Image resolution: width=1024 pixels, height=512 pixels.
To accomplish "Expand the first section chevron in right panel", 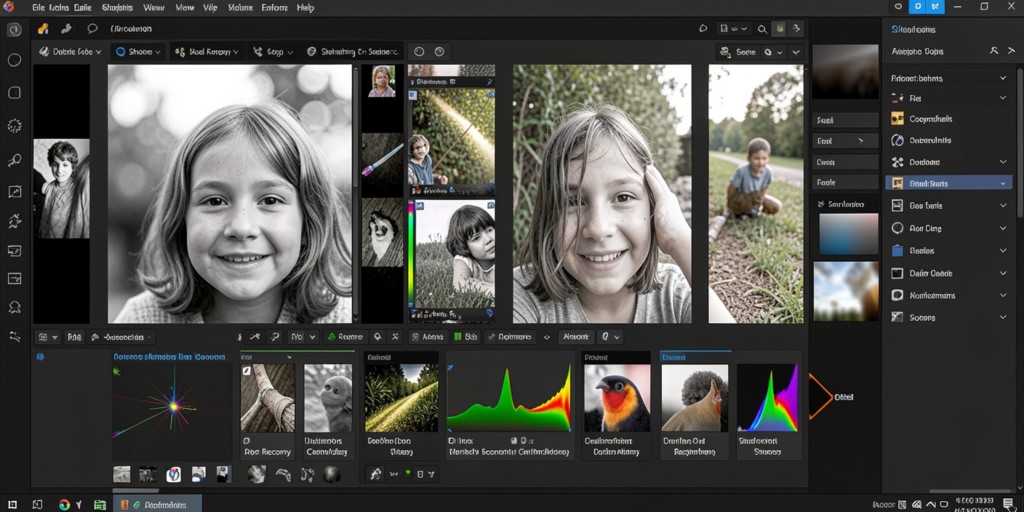I will pos(1002,78).
